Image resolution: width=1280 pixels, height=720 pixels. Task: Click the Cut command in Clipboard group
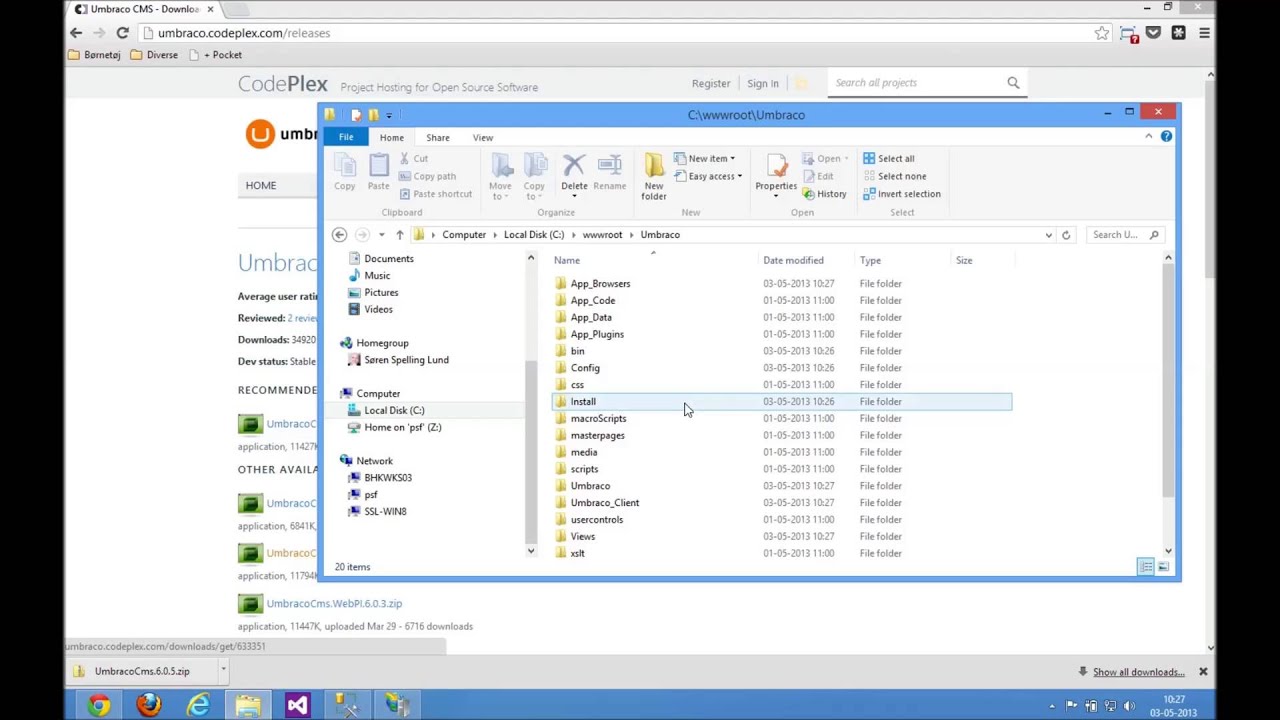point(413,158)
